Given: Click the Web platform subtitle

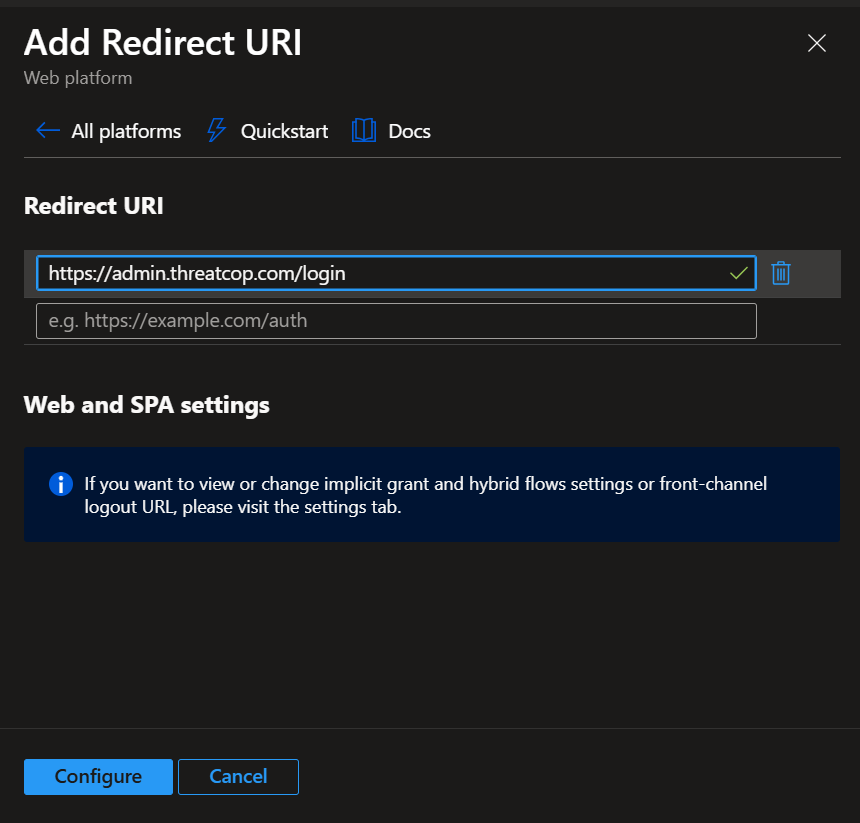Looking at the screenshot, I should click(78, 78).
